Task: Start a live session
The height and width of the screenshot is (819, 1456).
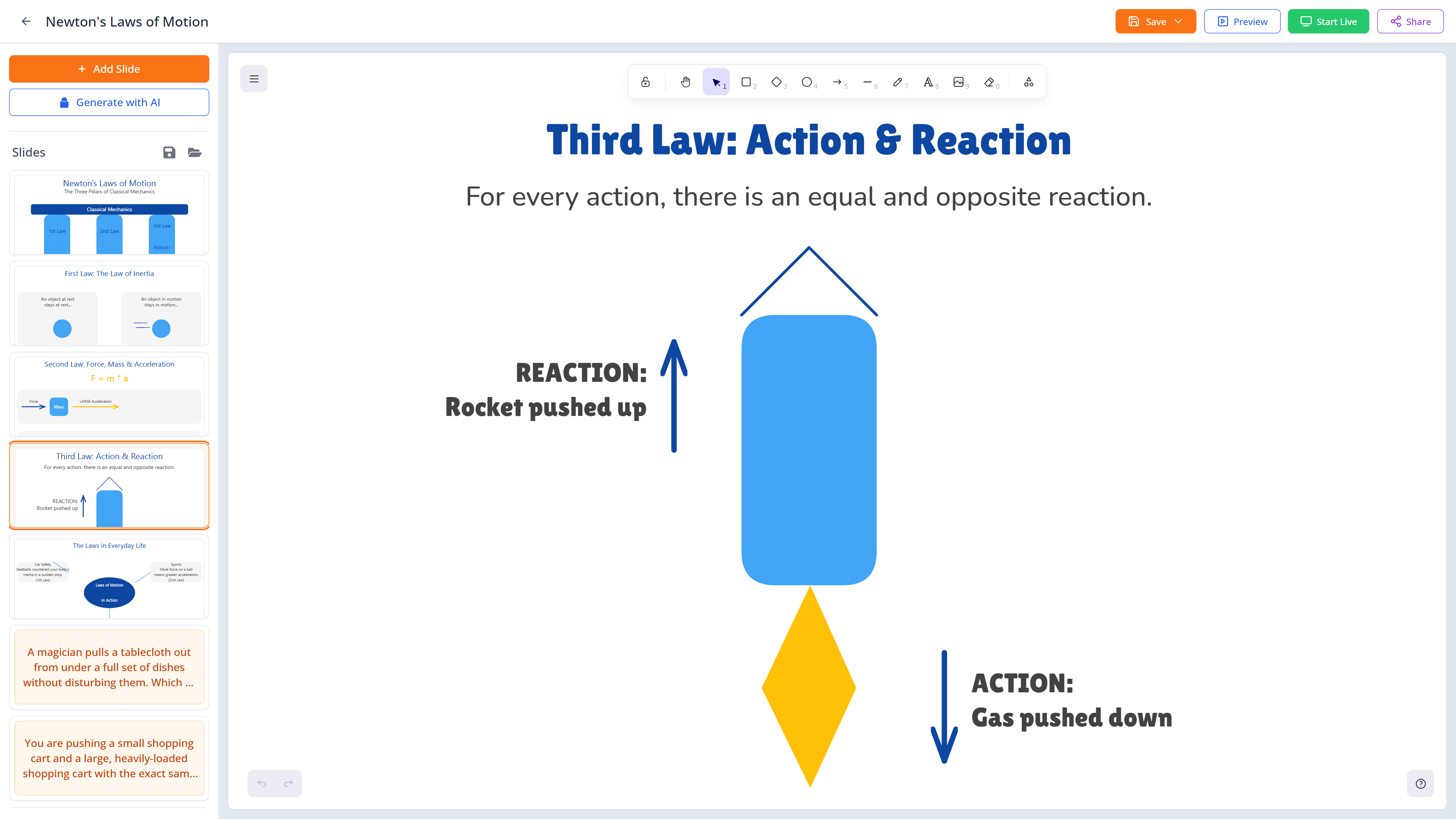Action: tap(1328, 21)
